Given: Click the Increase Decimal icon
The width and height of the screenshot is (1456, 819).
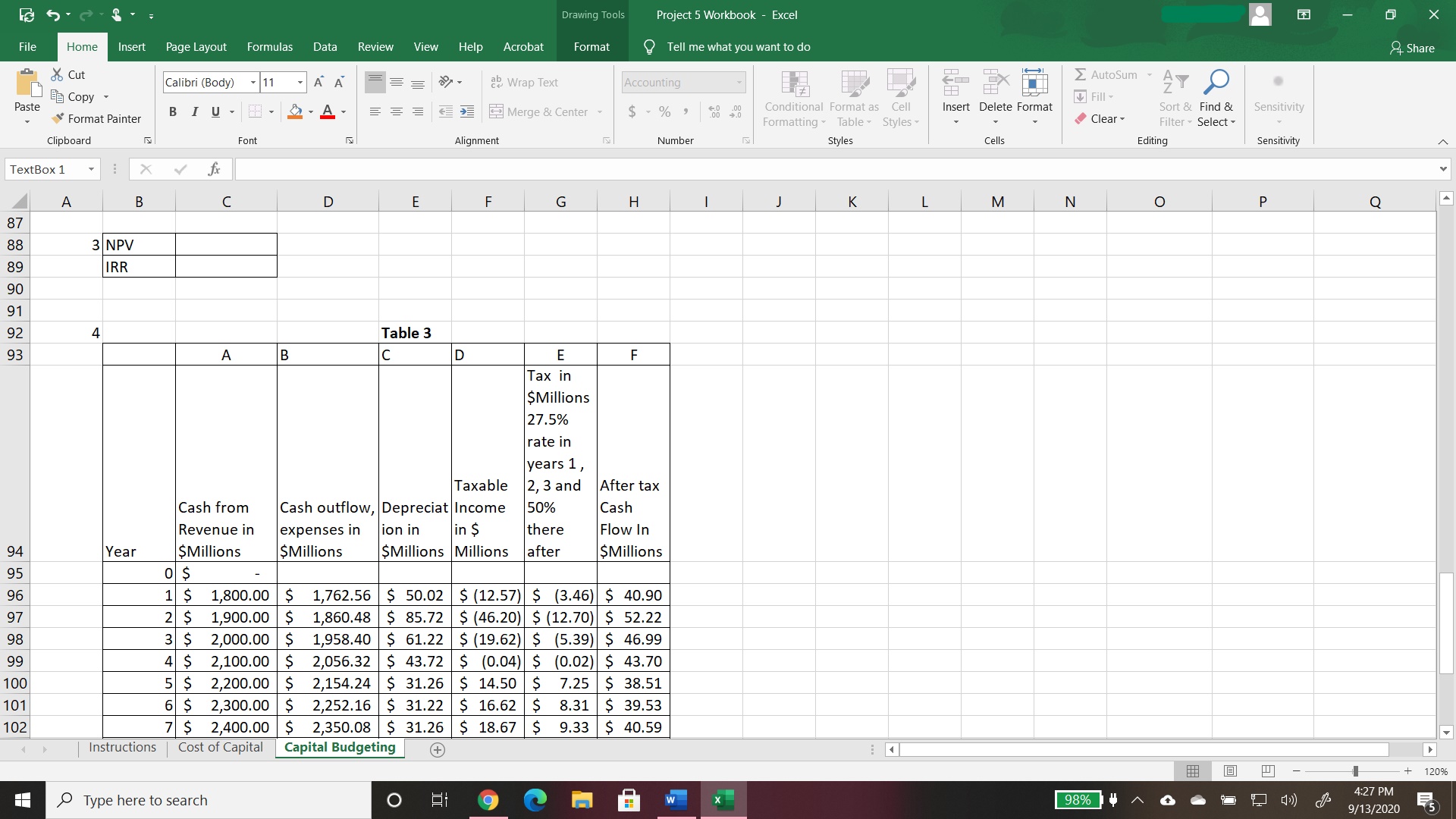Looking at the screenshot, I should pos(713,111).
